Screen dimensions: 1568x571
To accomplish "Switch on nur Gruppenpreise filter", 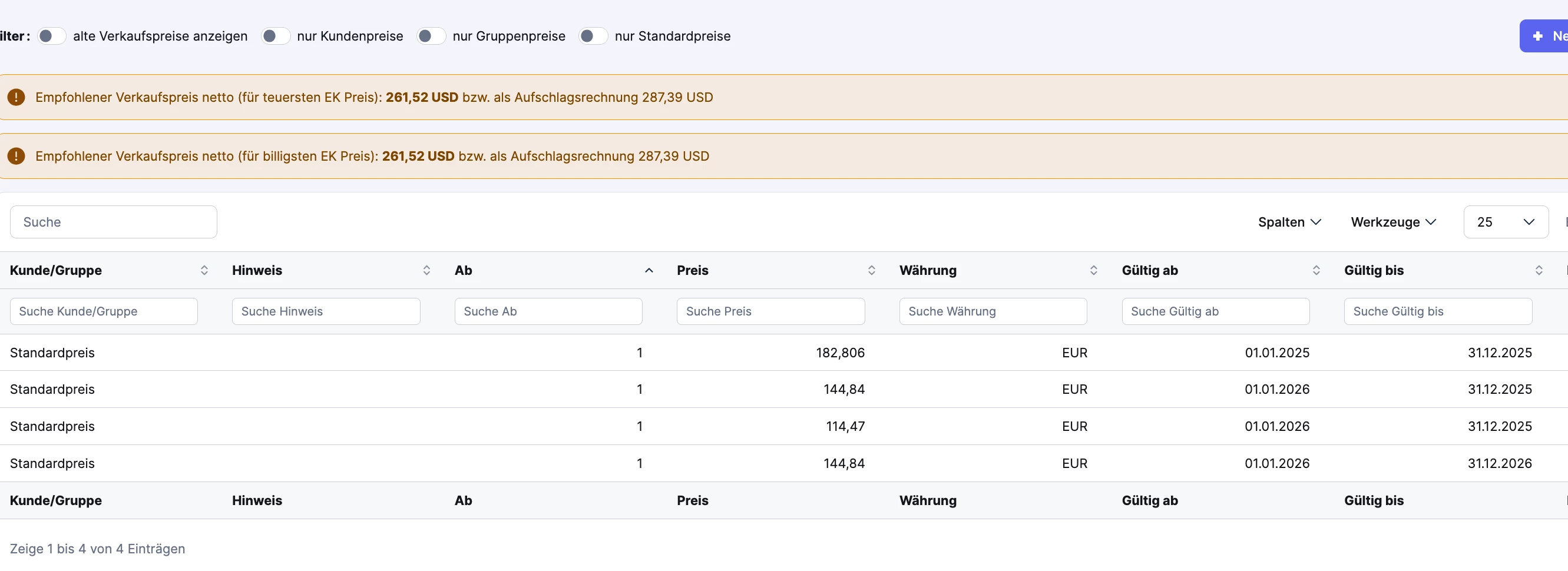I will point(431,36).
